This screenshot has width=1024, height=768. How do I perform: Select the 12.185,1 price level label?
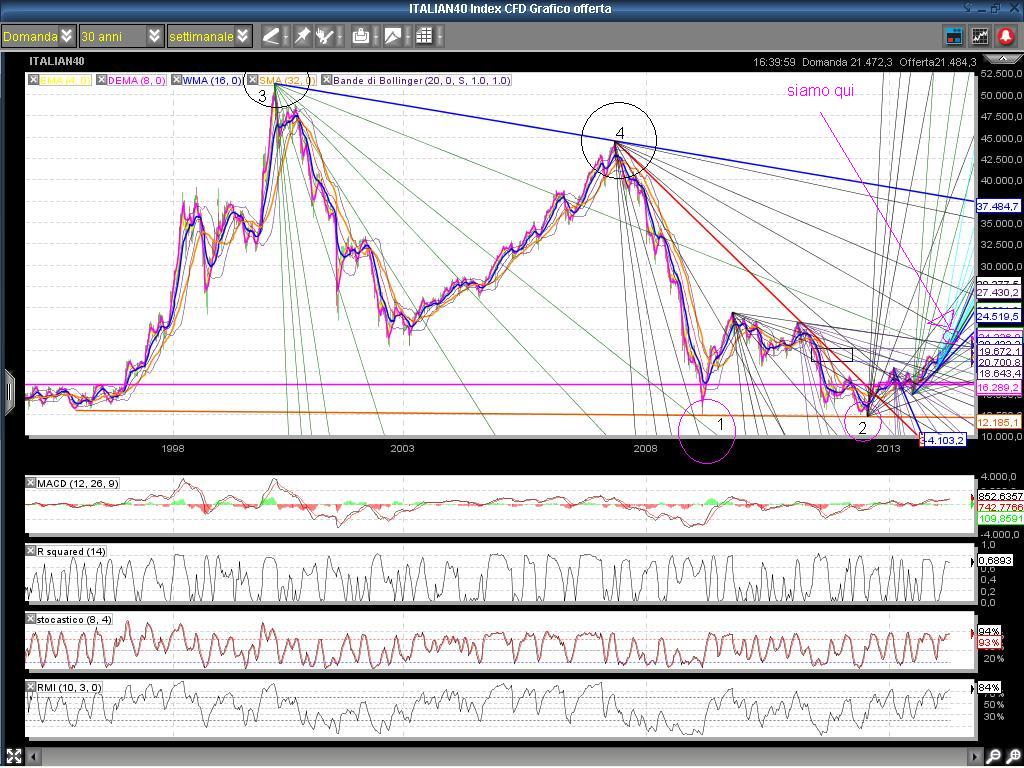(x=997, y=423)
